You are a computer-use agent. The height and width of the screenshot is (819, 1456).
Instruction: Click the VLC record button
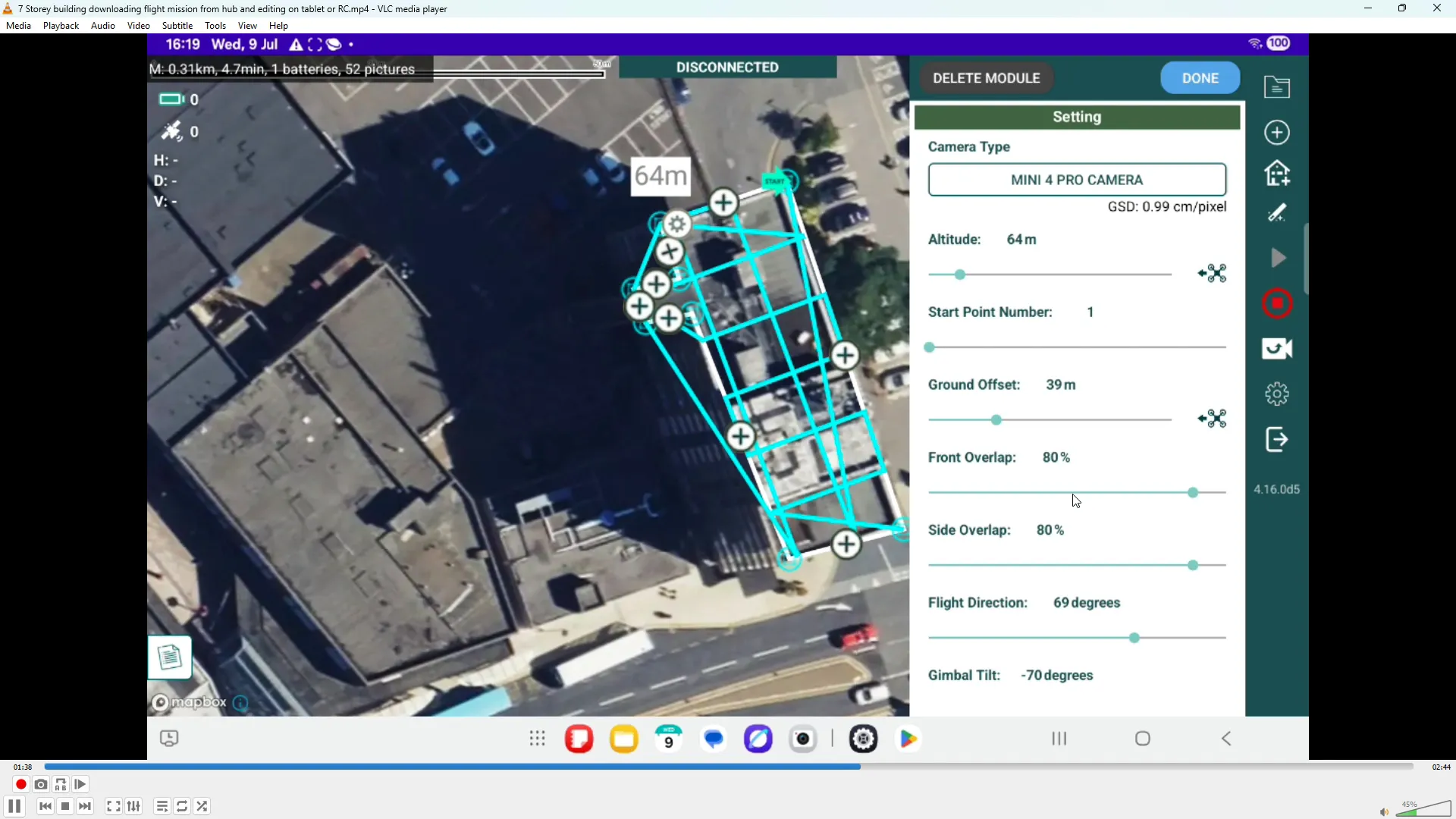click(x=20, y=784)
